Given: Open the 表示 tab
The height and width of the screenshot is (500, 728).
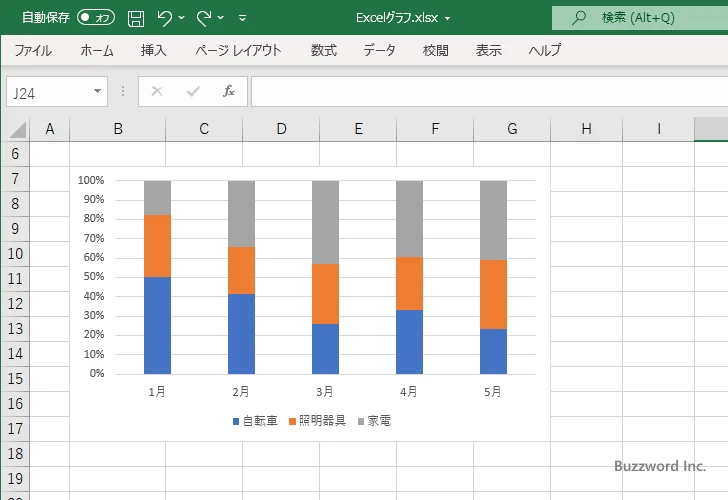Looking at the screenshot, I should coord(488,50).
